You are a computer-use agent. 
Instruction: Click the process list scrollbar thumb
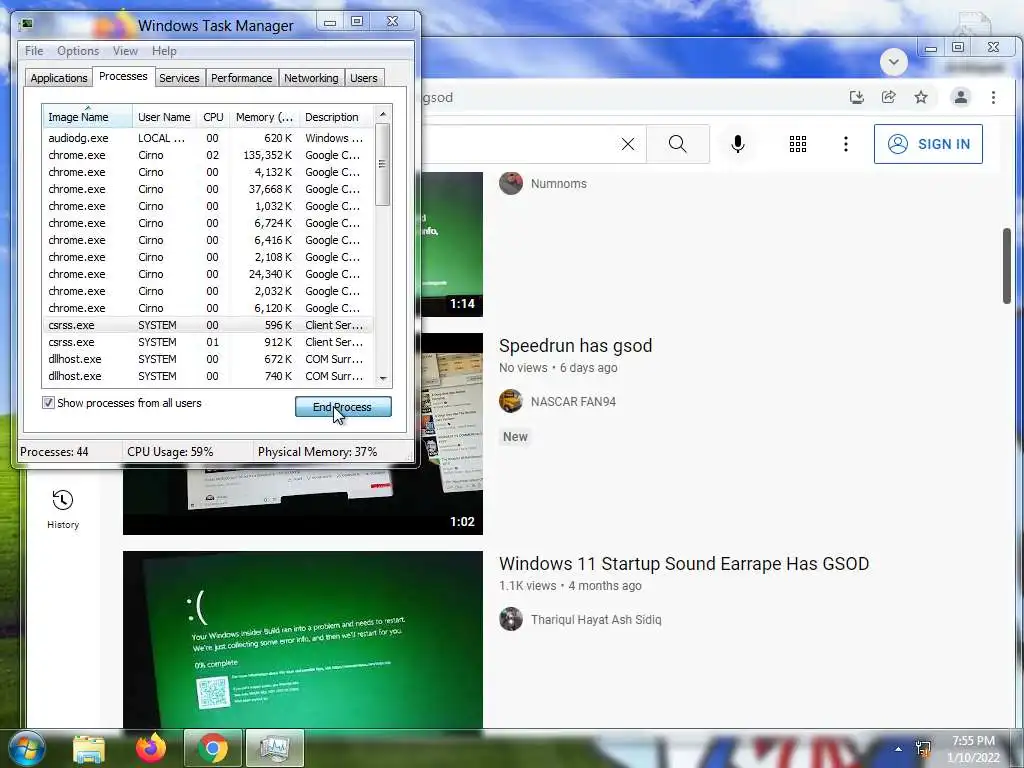point(383,165)
